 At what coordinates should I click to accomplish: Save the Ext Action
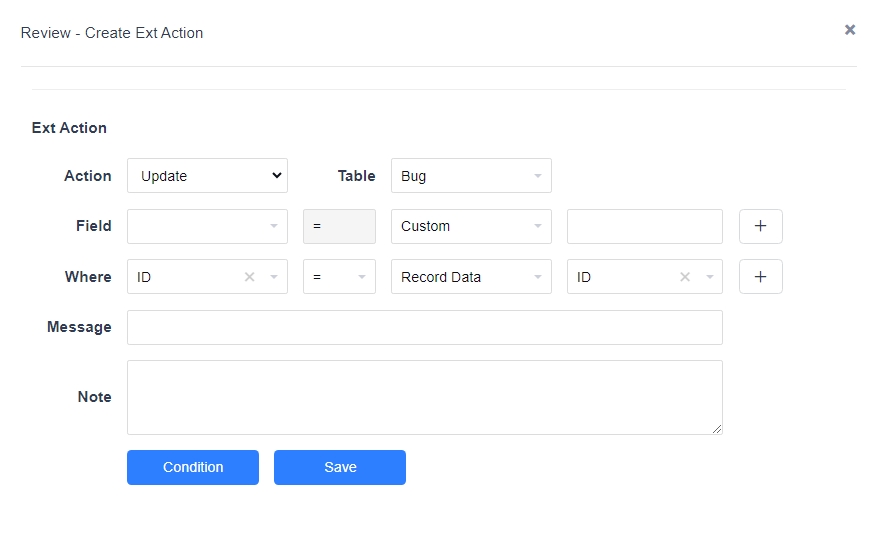click(340, 467)
